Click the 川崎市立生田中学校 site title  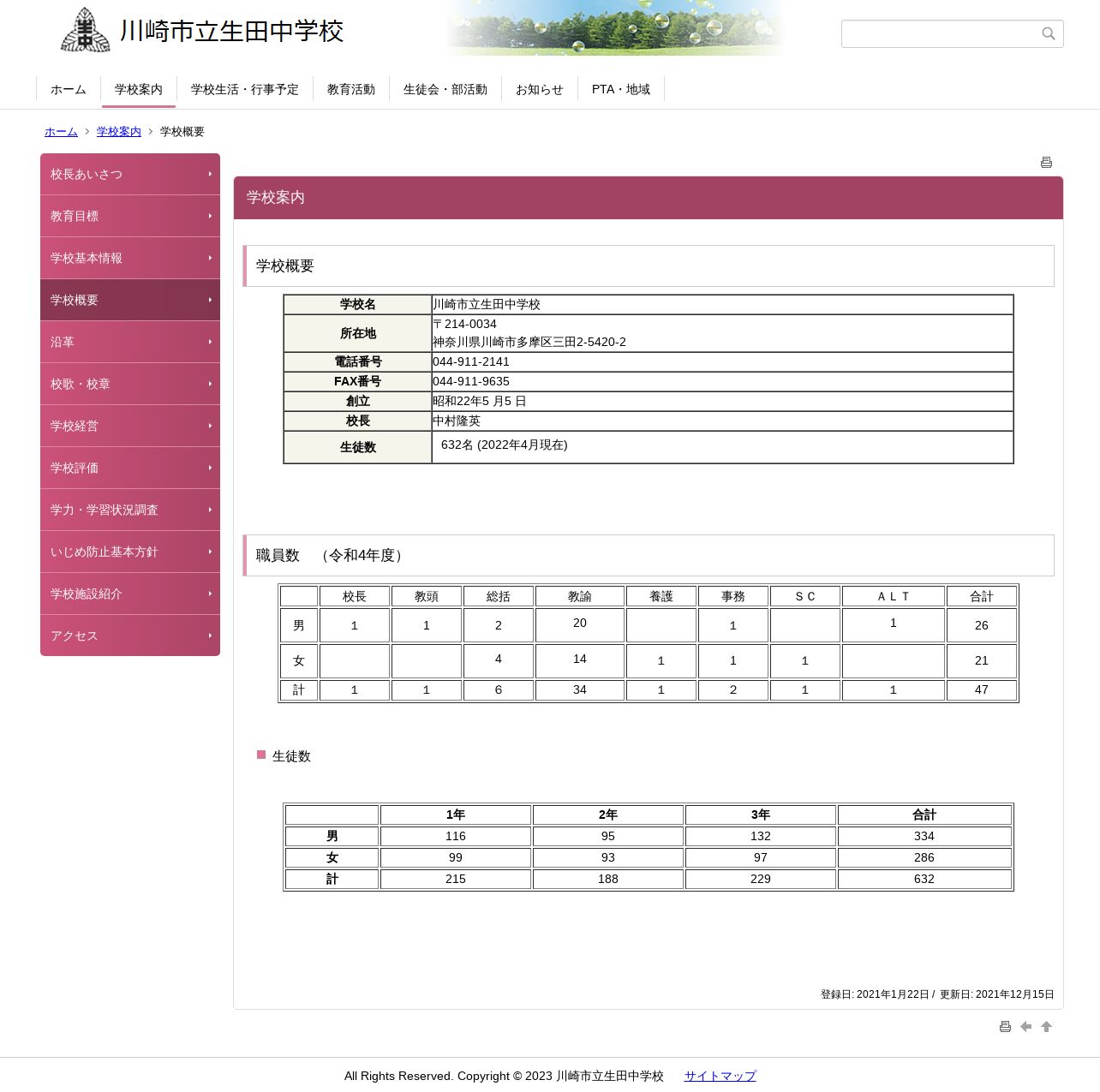point(231,31)
